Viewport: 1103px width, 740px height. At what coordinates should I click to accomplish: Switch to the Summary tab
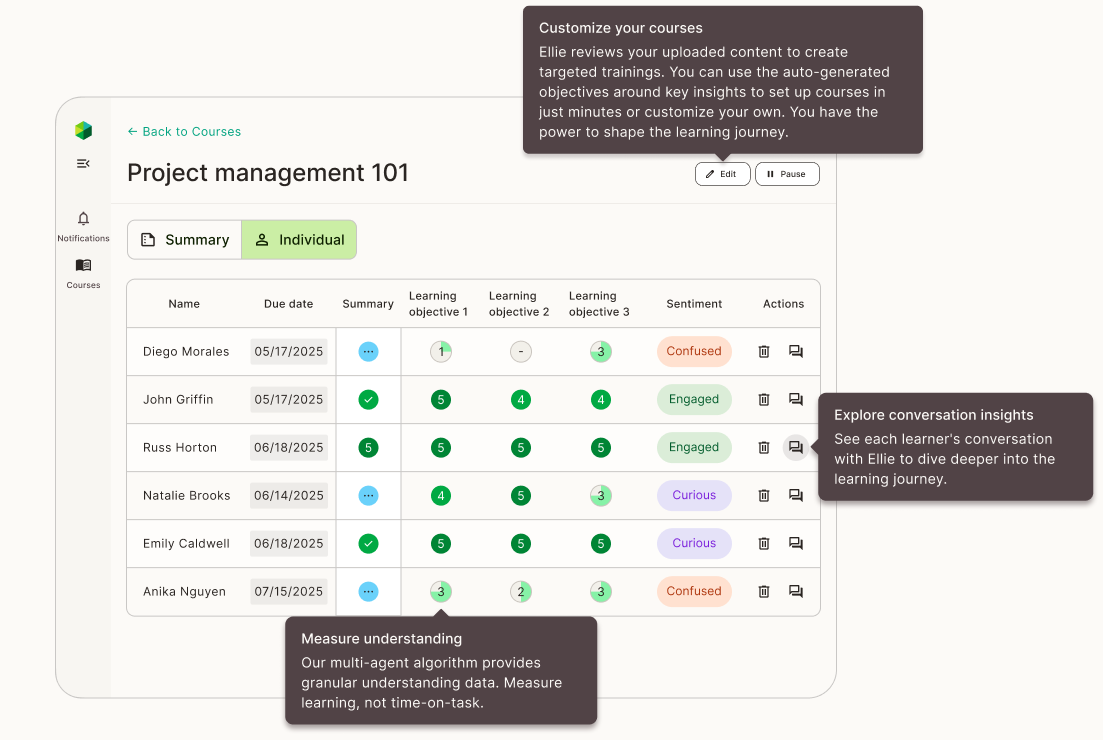(184, 239)
